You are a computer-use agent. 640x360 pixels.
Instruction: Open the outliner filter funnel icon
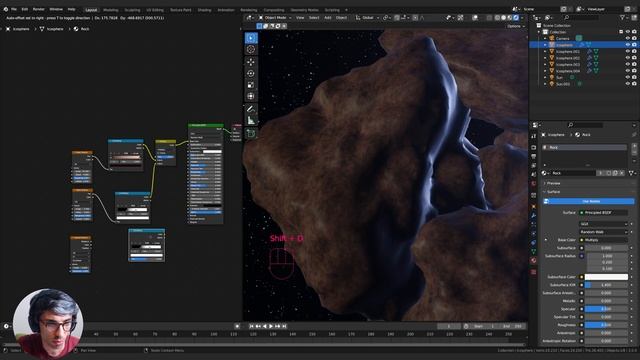click(x=622, y=18)
